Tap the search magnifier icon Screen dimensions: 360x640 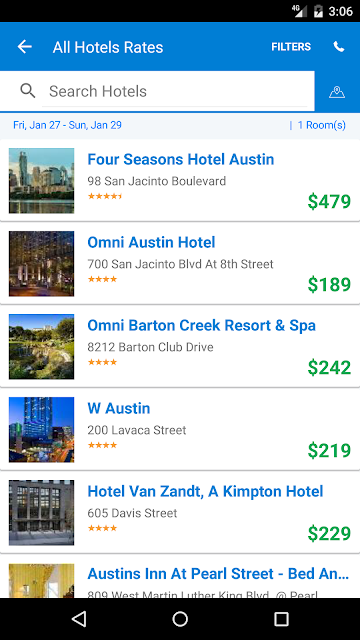27,90
